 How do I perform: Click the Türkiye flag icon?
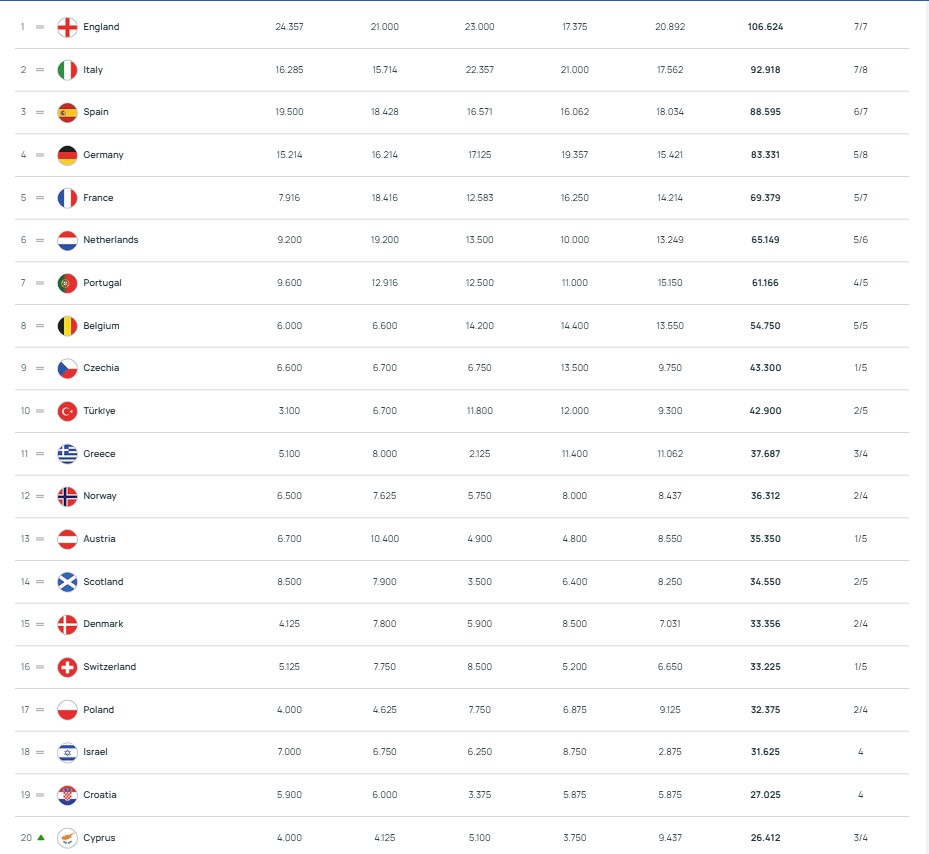(x=67, y=411)
